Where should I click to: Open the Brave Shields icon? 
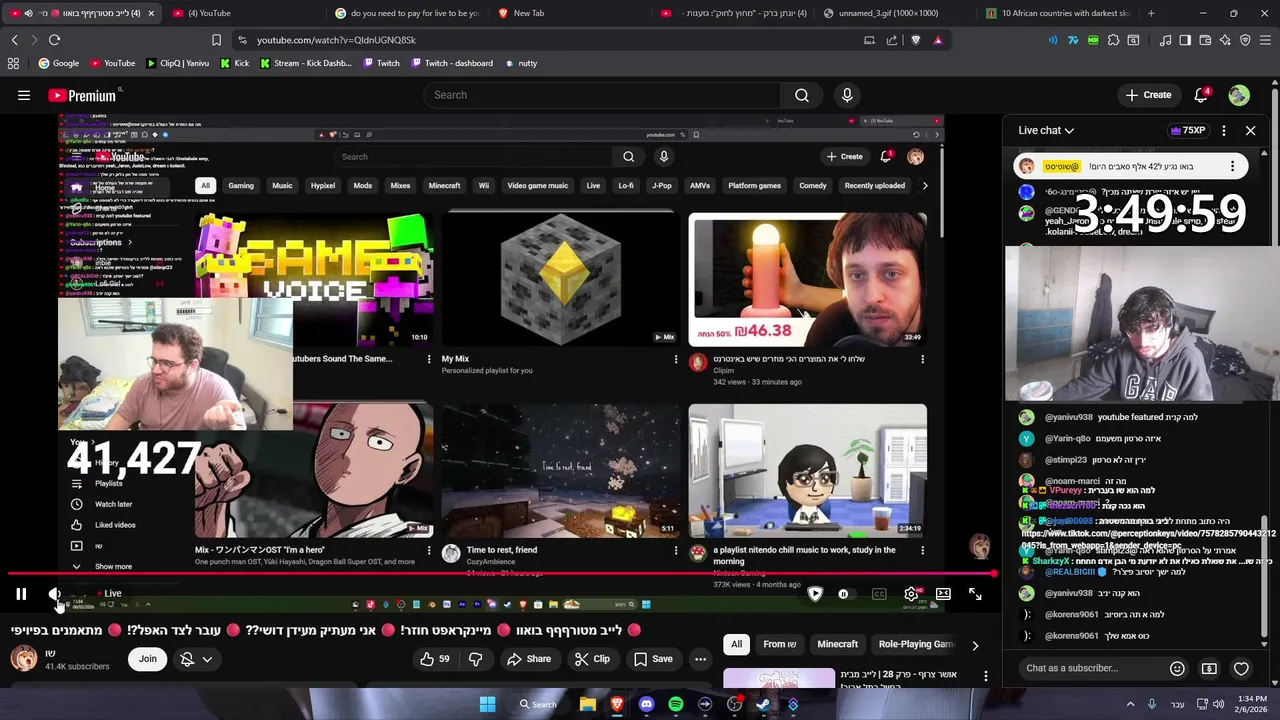[x=915, y=40]
